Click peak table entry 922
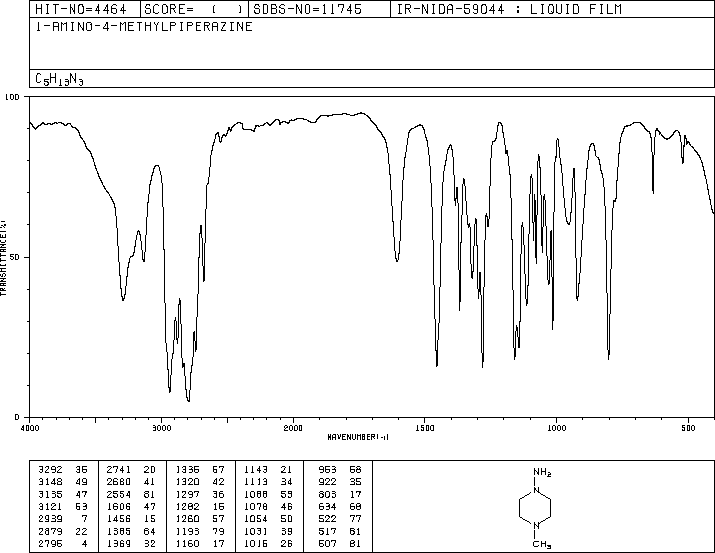This screenshot has width=715, height=553. (327, 482)
